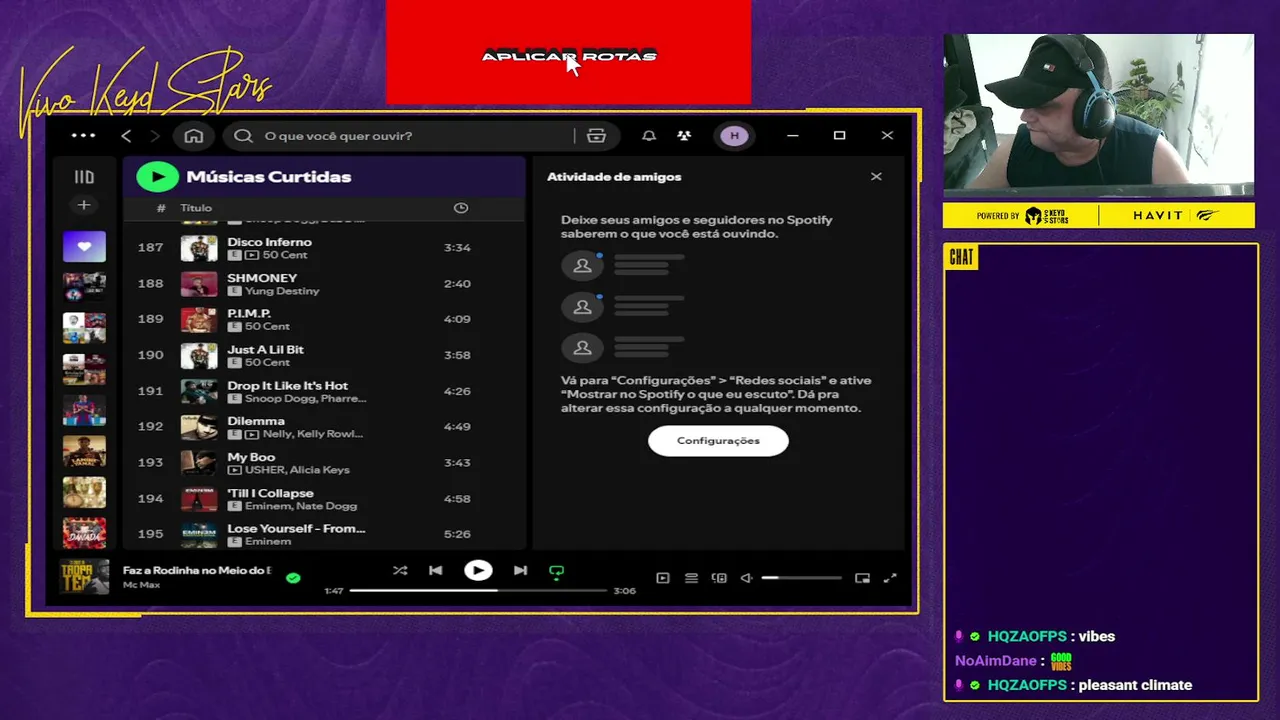Skip to the next track
The width and height of the screenshot is (1280, 720).
pyautogui.click(x=520, y=571)
